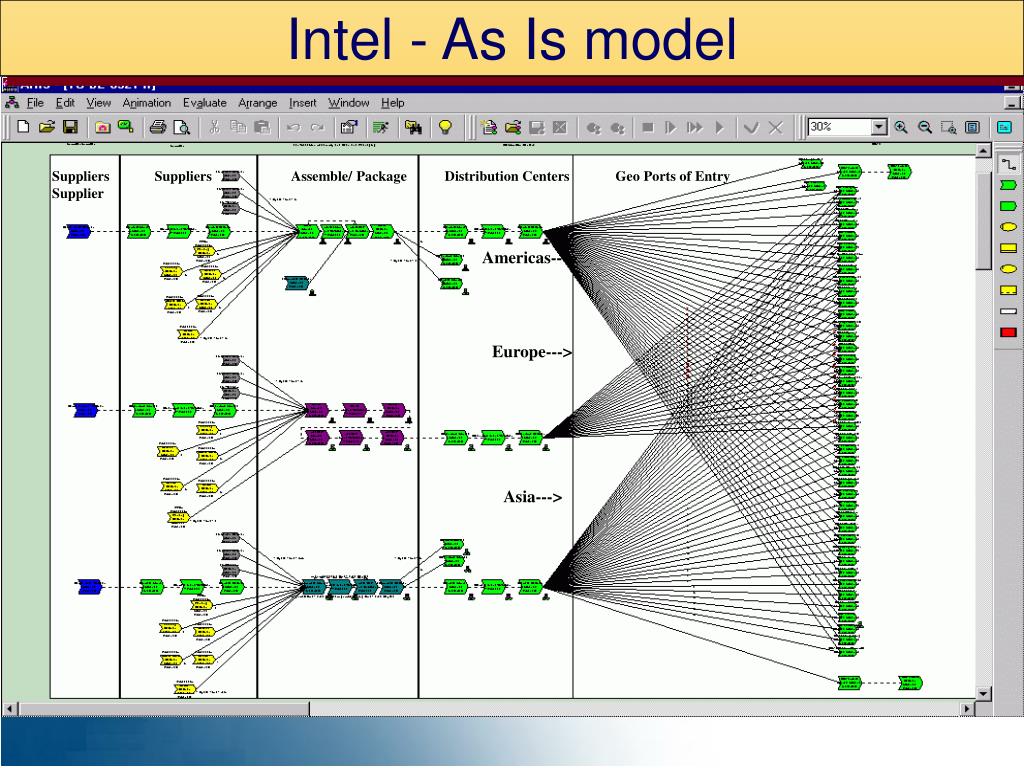Open the zoom percentage dropdown arrow
The height and width of the screenshot is (768, 1024).
pyautogui.click(x=879, y=127)
